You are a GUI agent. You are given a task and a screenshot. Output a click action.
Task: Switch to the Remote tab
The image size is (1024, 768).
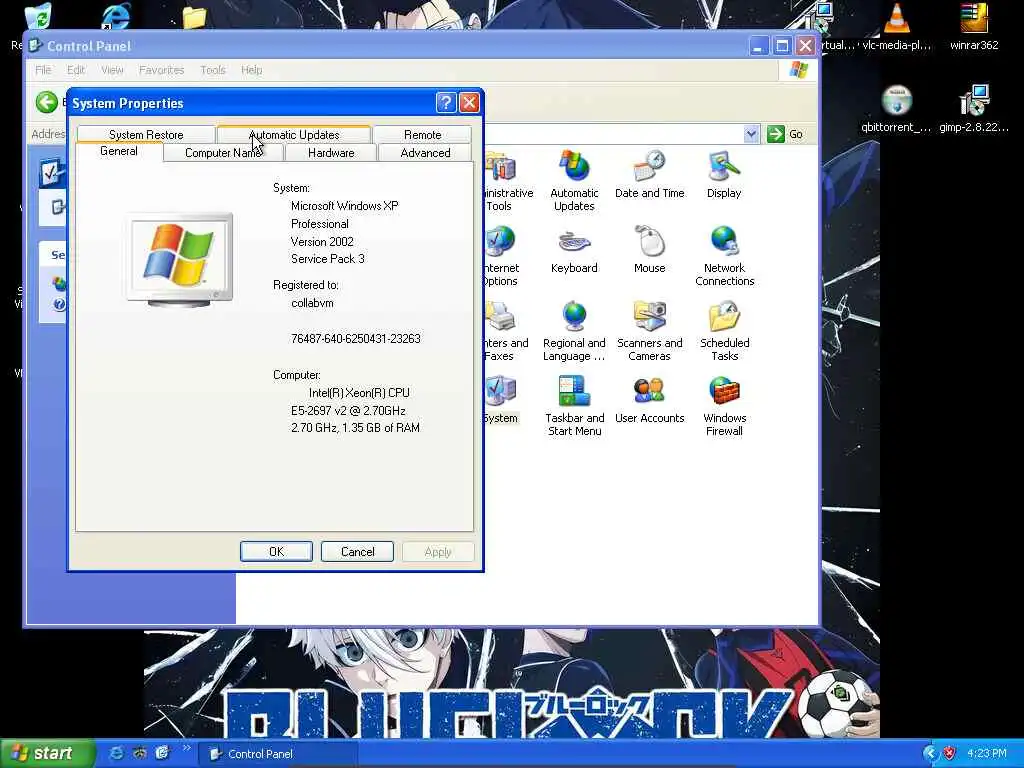423,135
